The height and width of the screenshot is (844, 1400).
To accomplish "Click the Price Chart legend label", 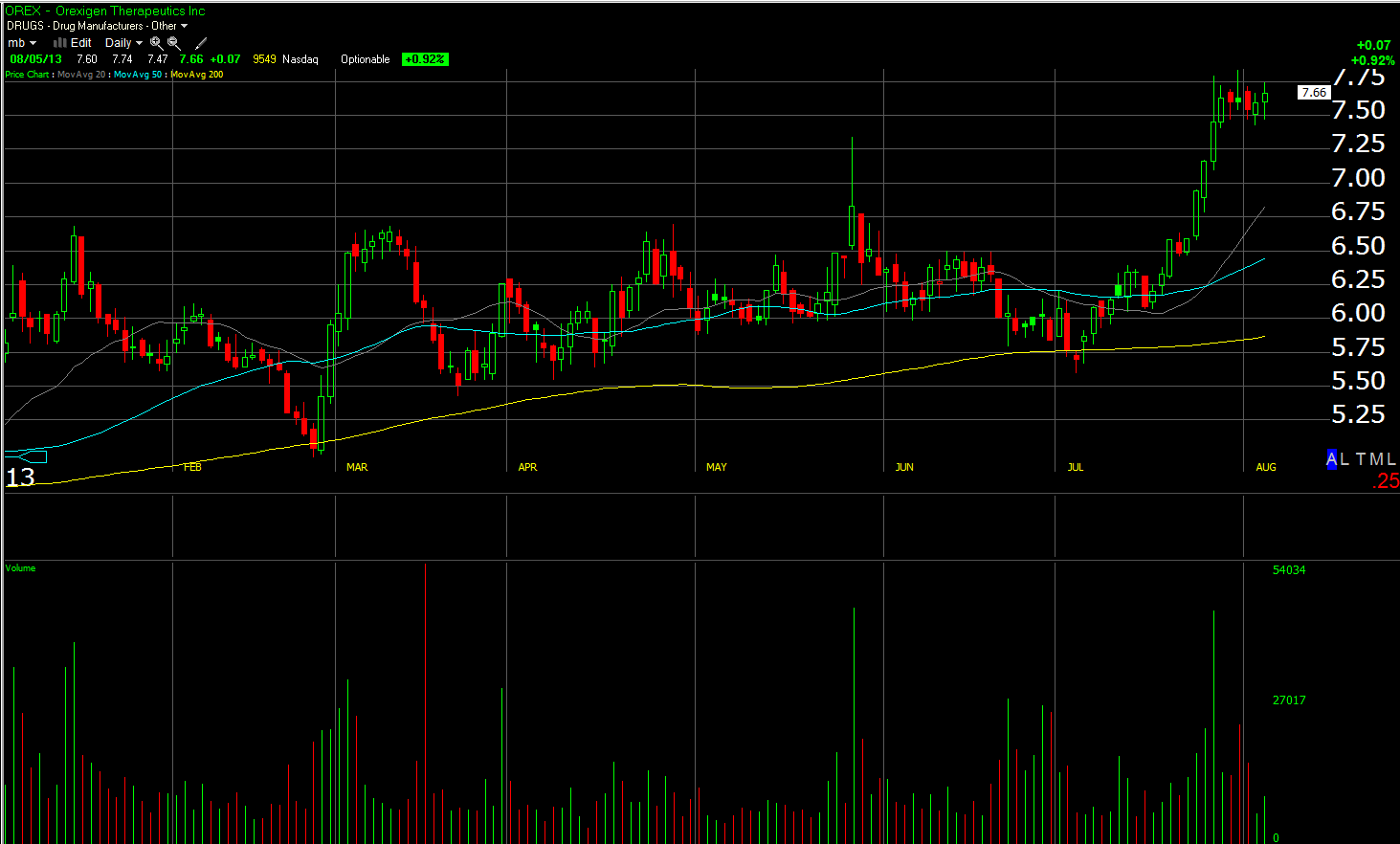I will [27, 75].
